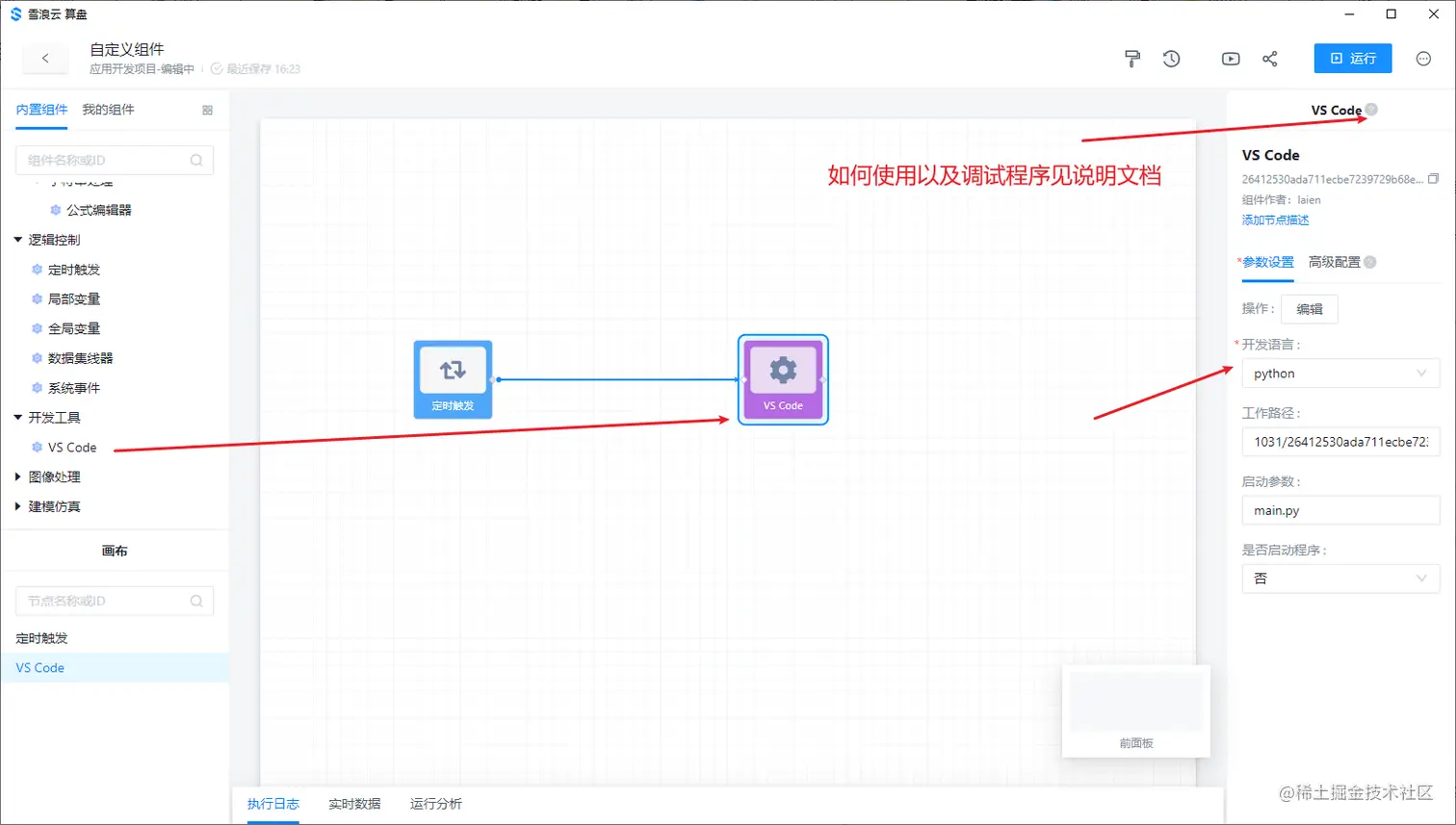Open 运行分析 tab
1456x825 pixels.
[435, 804]
